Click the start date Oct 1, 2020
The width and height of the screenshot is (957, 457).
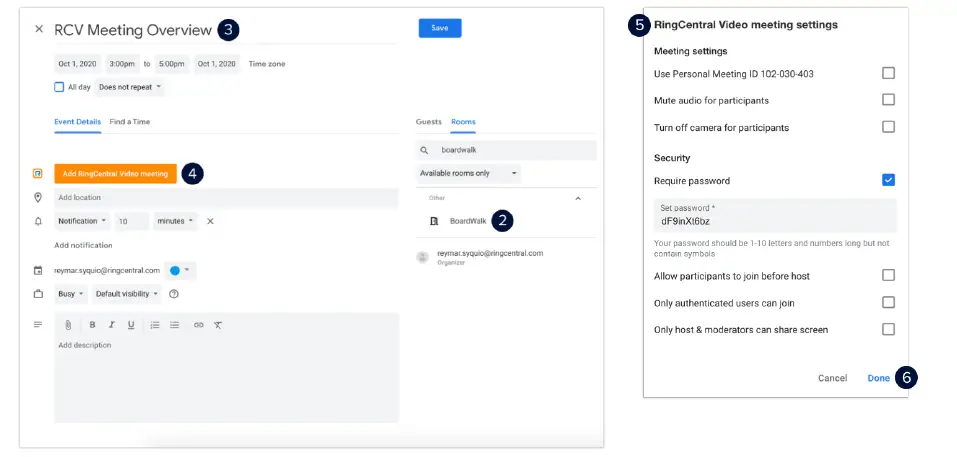(78, 64)
